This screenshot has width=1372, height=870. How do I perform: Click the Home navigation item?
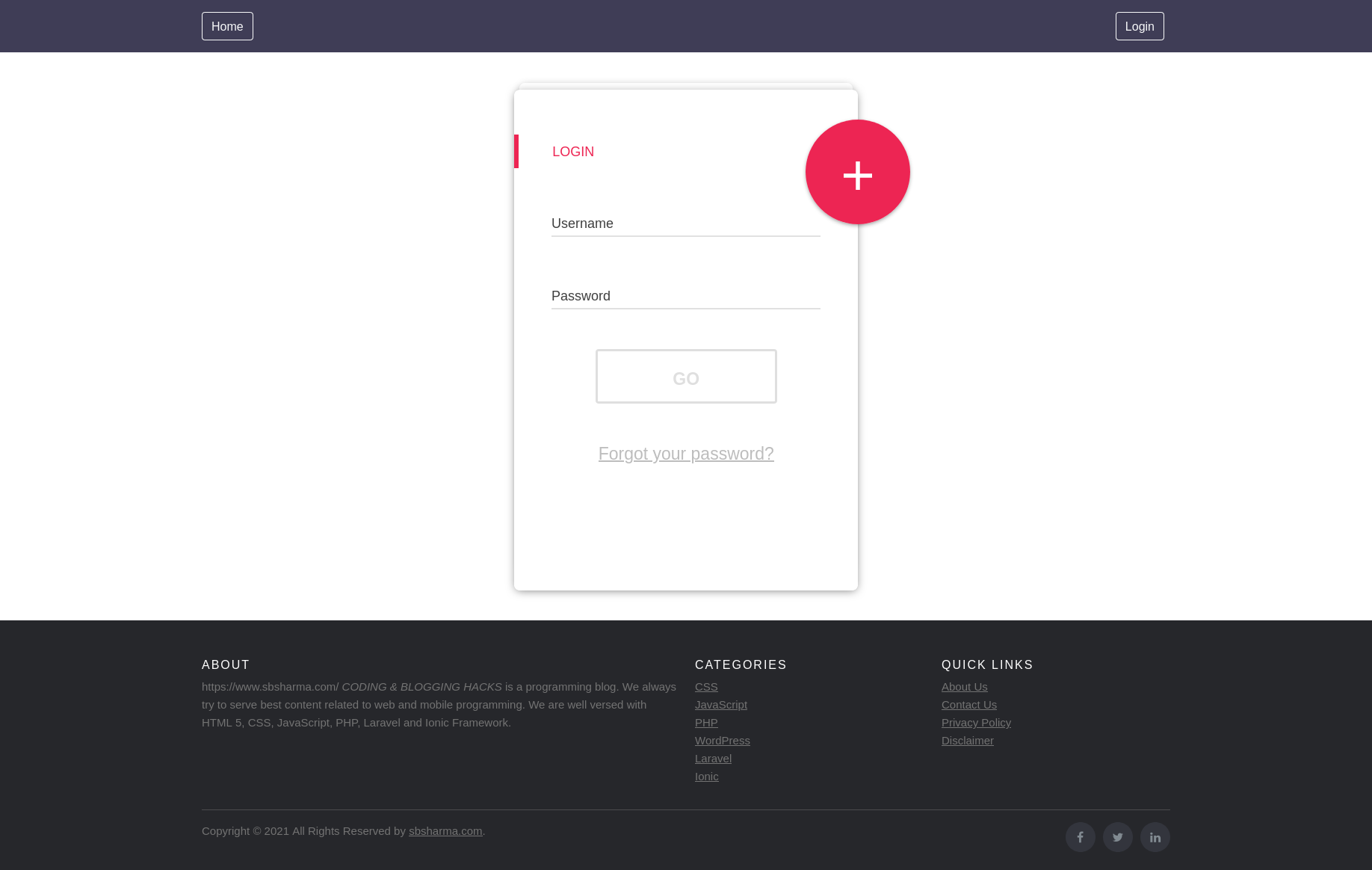[x=226, y=26]
